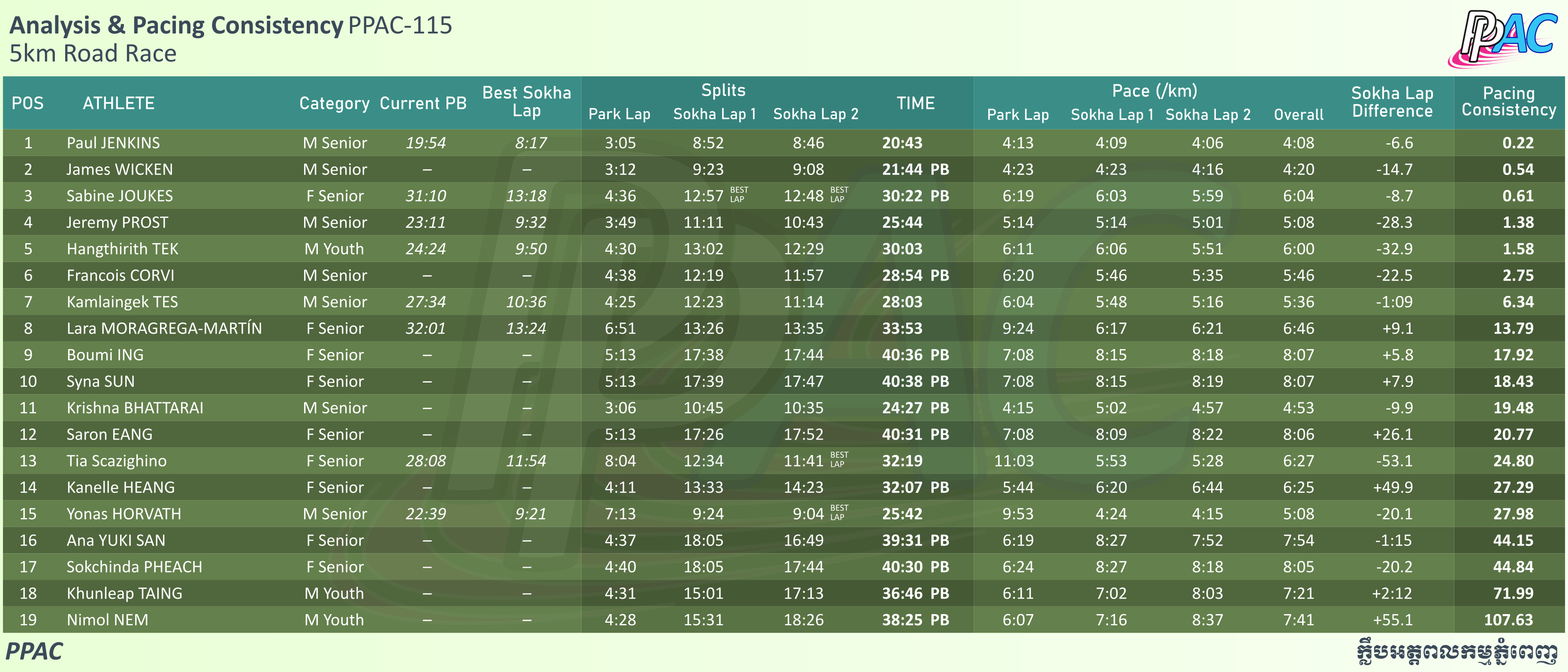Click the BEST LAP badge in Tia Scazighino's row

pyautogui.click(x=839, y=460)
